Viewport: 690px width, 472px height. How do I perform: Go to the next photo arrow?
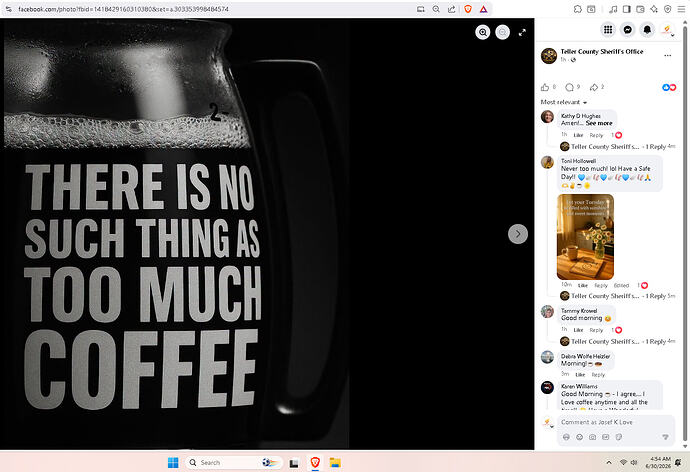518,234
